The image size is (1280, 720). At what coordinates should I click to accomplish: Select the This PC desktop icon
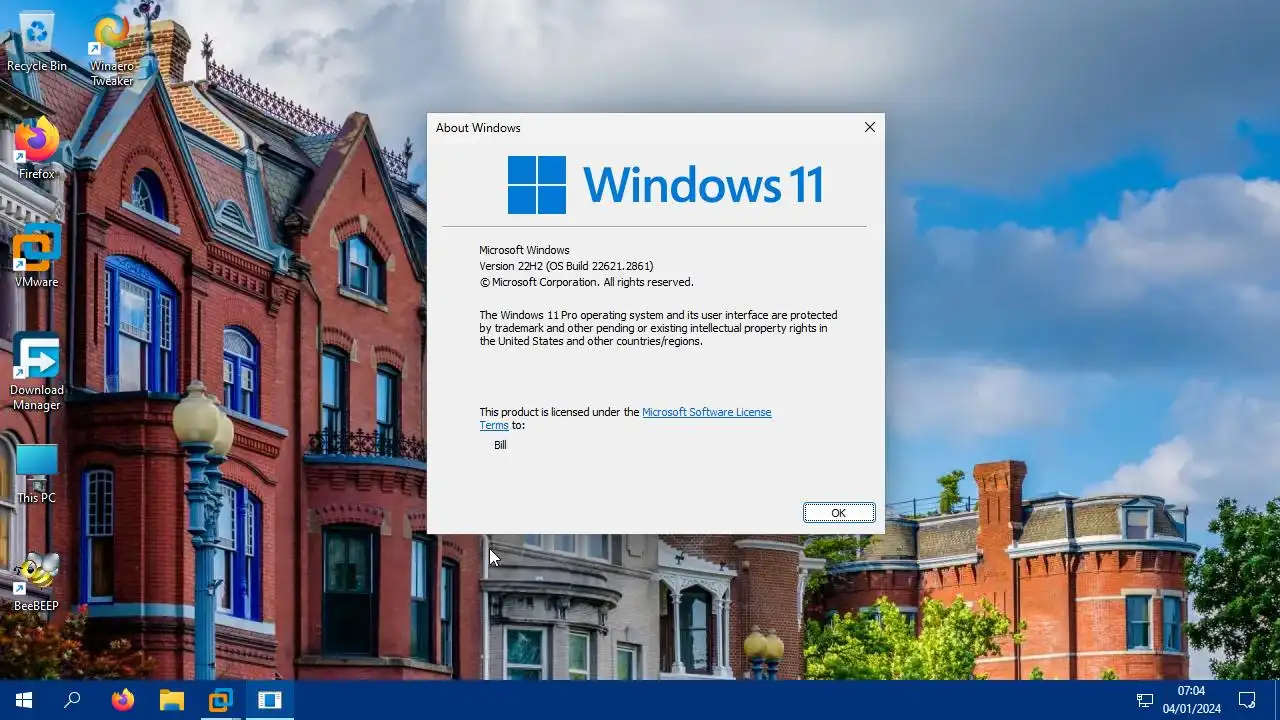click(x=37, y=474)
